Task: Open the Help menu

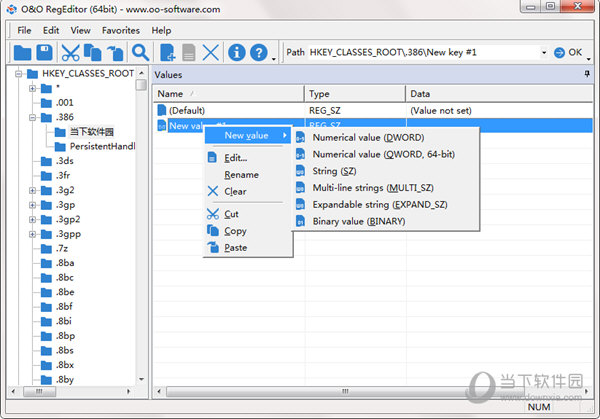Action: click(x=161, y=30)
